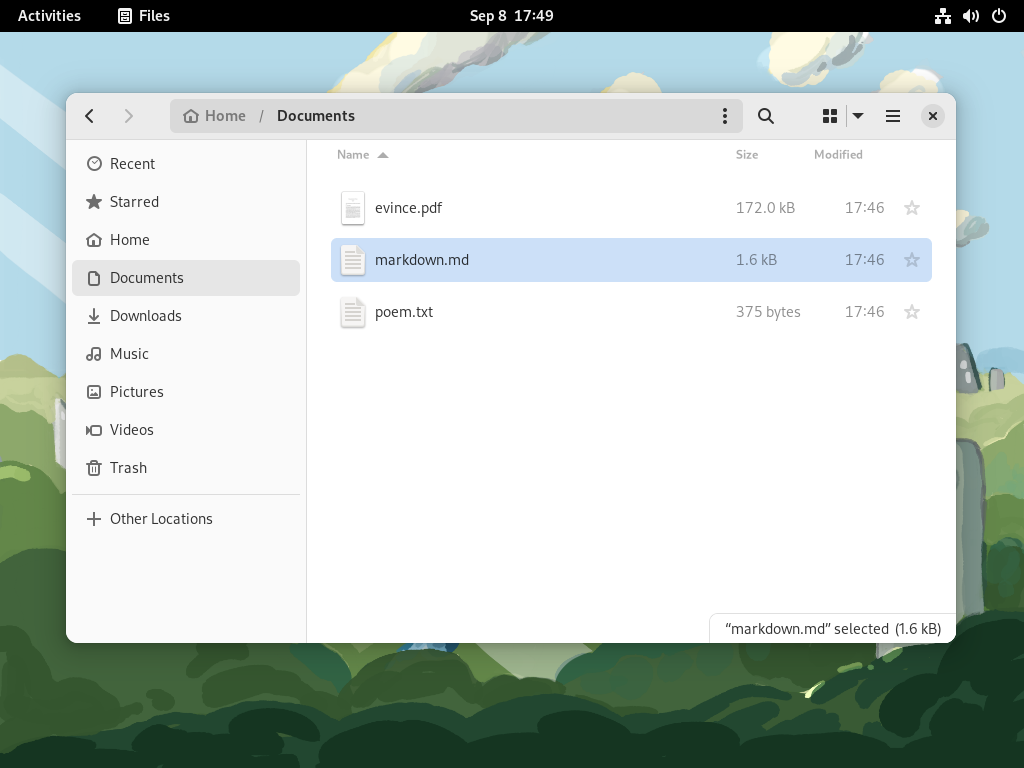Open Downloads in the sidebar
This screenshot has width=1024, height=768.
click(186, 315)
